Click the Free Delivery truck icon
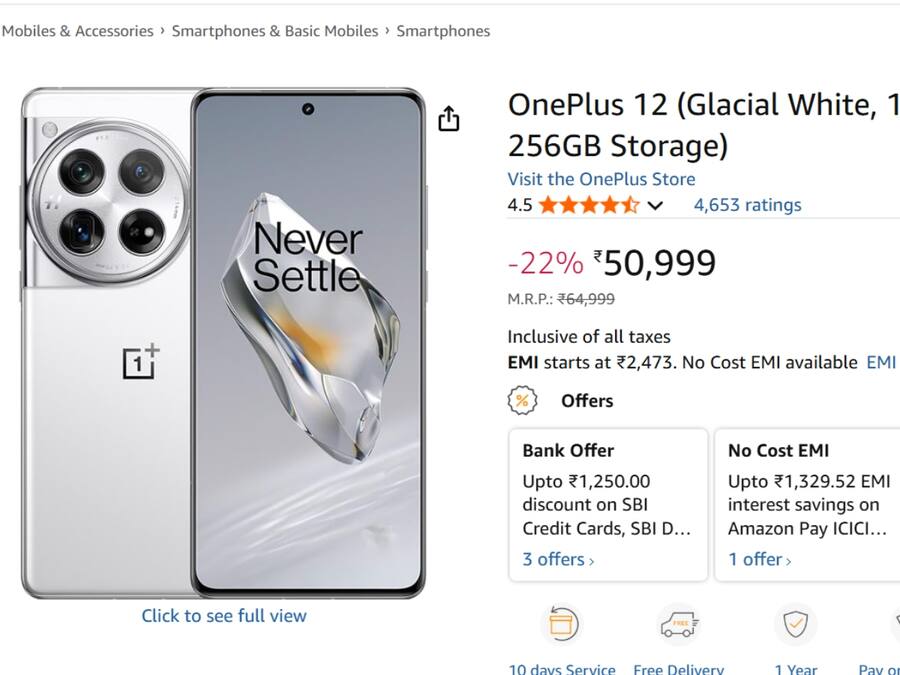Viewport: 900px width, 675px height. coord(679,625)
